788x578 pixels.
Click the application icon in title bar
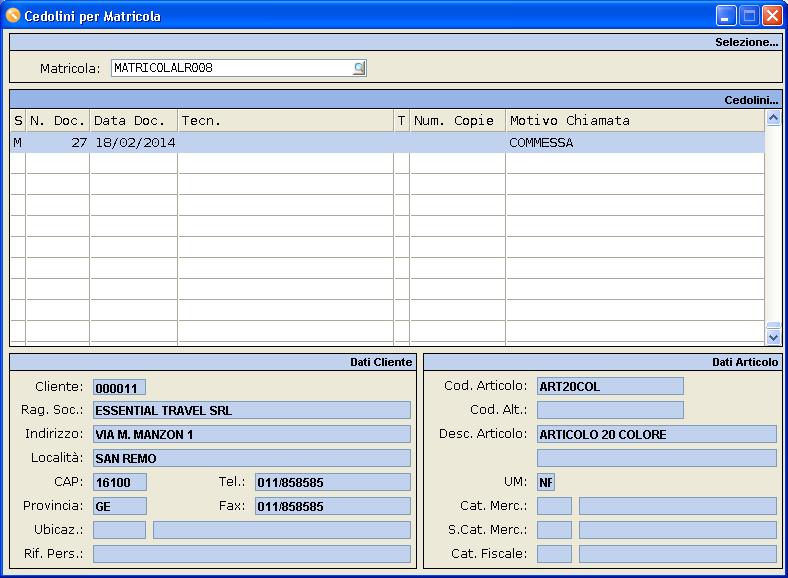(13, 16)
